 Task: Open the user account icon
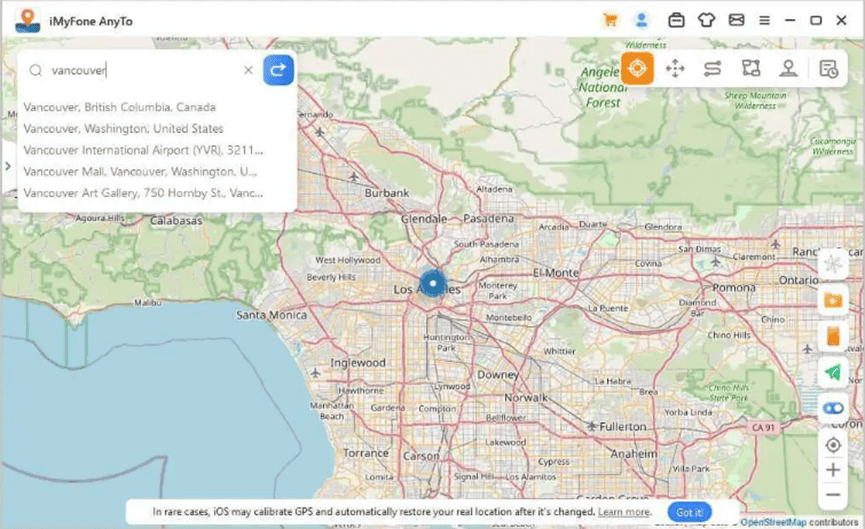click(x=641, y=20)
